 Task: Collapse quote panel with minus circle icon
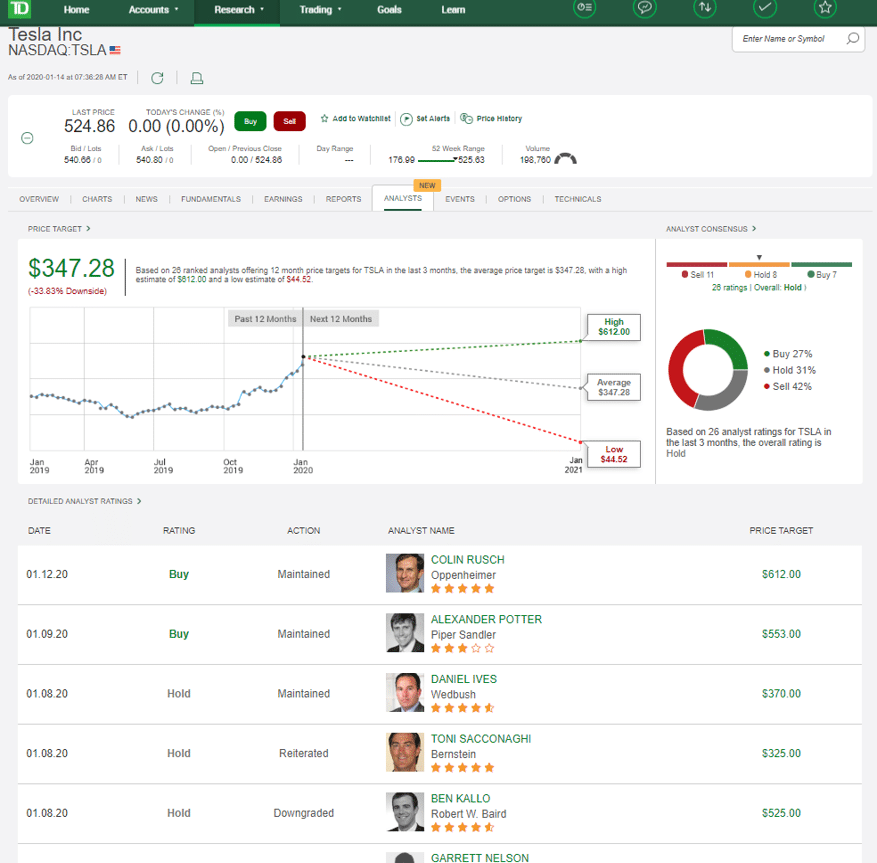(x=27, y=138)
